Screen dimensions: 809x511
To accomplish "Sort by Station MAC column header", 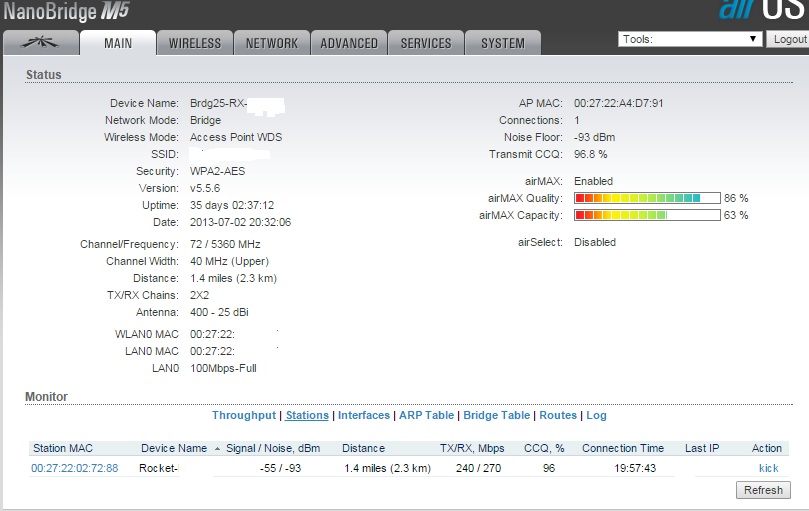I will [x=62, y=448].
